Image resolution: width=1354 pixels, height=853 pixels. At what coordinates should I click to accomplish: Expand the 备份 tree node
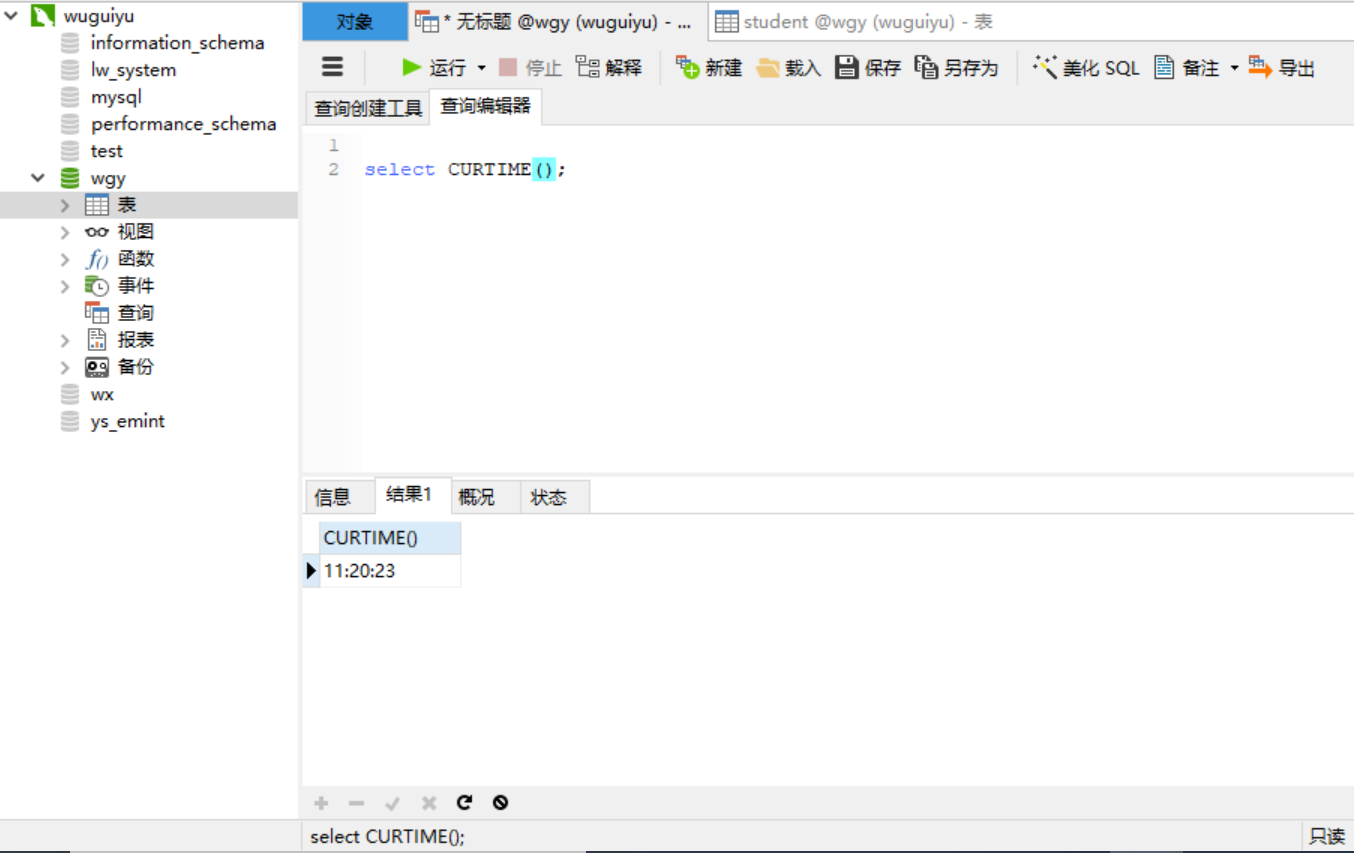click(x=65, y=367)
